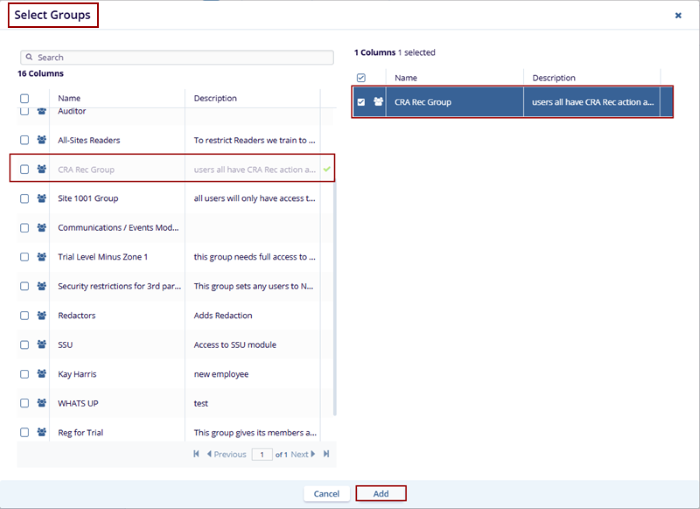Check the SSU group checkbox
The width and height of the screenshot is (700, 509).
pos(25,345)
